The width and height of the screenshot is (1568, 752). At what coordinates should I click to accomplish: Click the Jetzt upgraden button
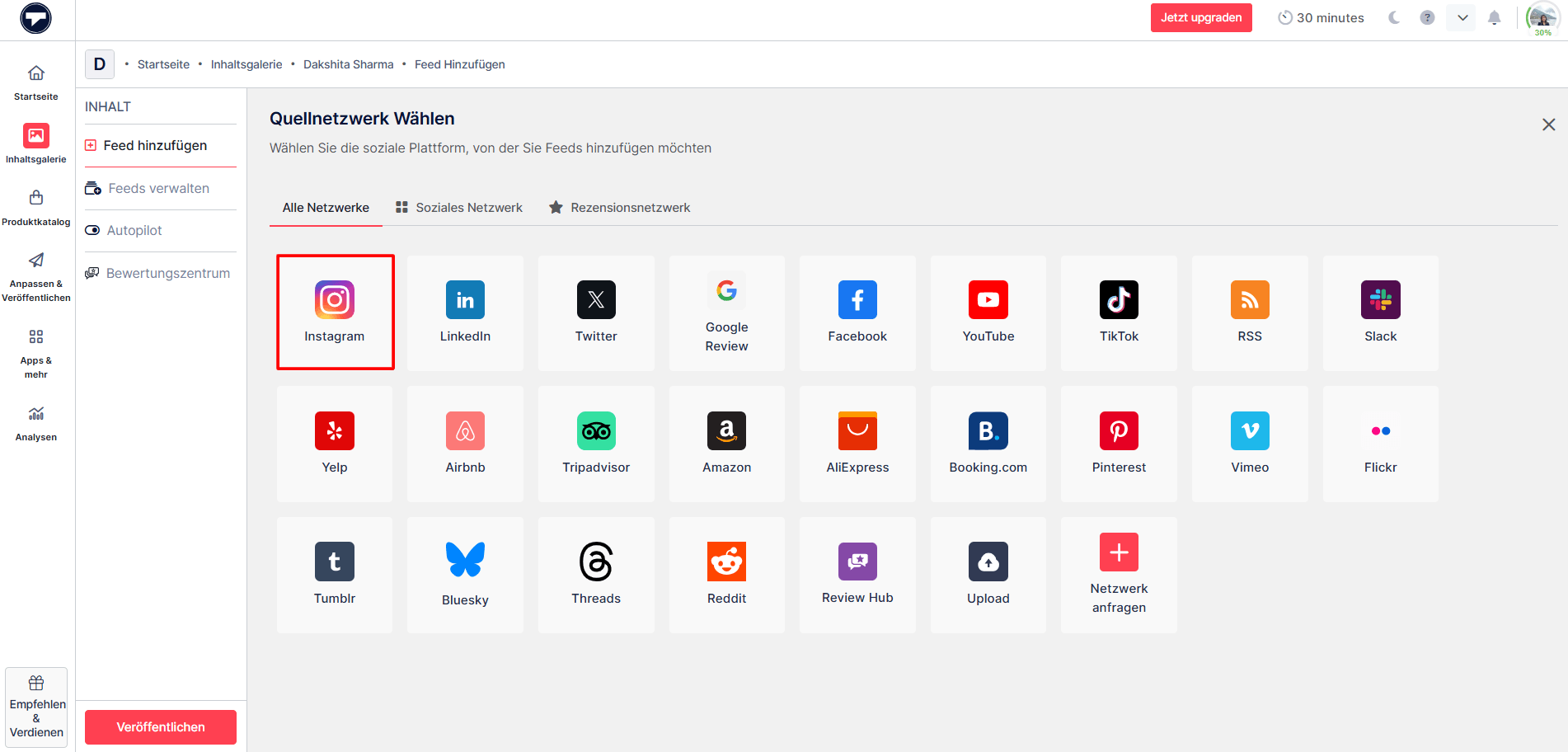pyautogui.click(x=1201, y=17)
